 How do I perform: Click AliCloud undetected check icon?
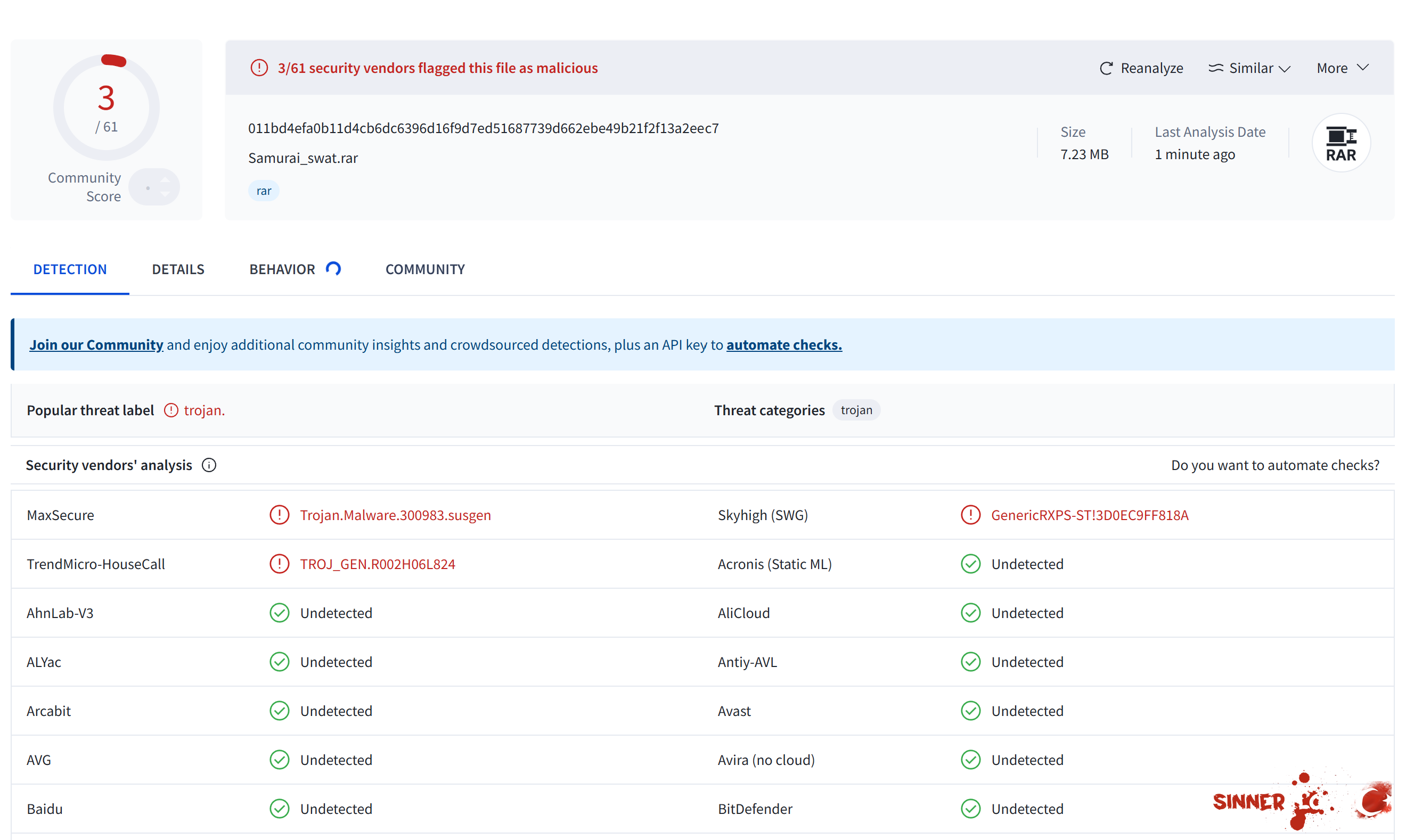pyautogui.click(x=970, y=613)
